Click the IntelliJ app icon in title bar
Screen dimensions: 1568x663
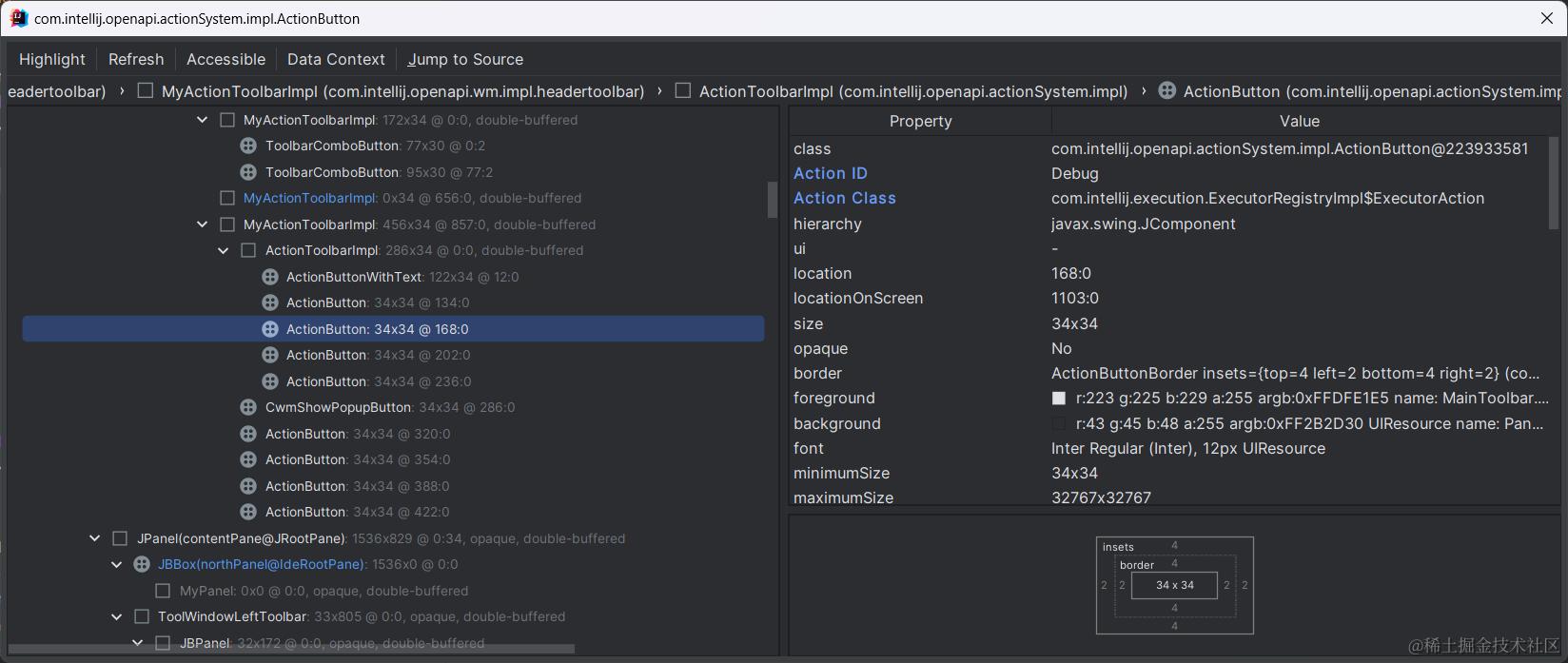pos(18,18)
